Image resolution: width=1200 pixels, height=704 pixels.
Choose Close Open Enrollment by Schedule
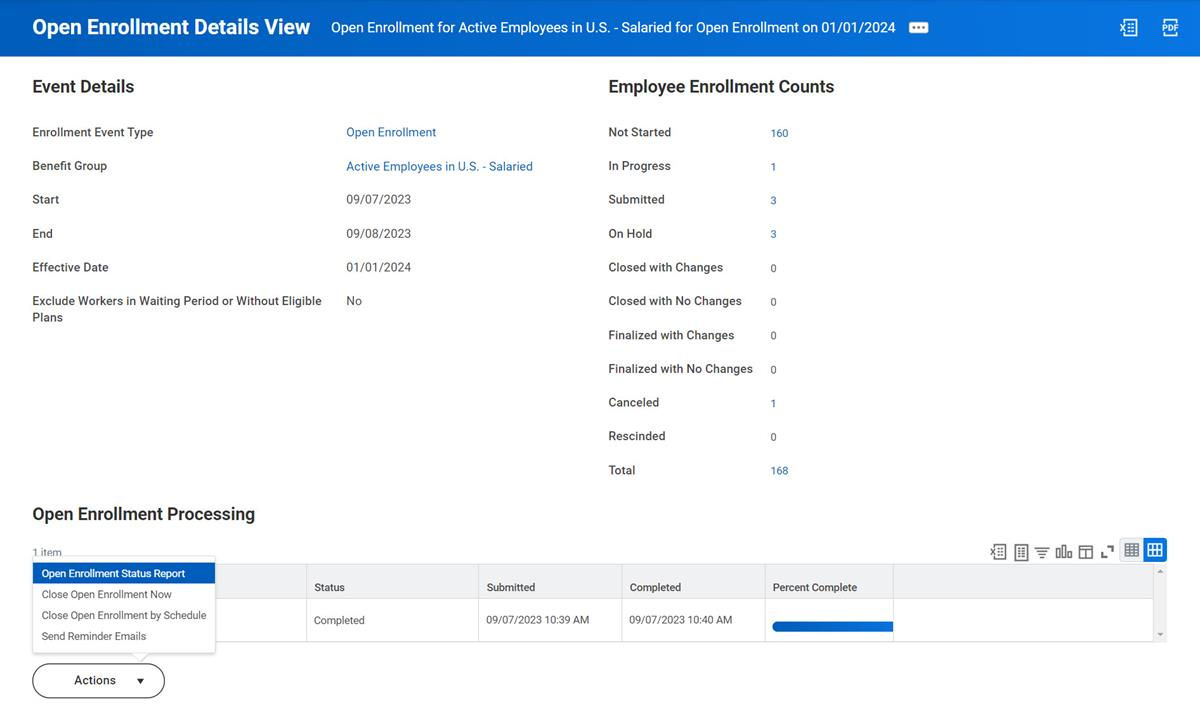124,615
